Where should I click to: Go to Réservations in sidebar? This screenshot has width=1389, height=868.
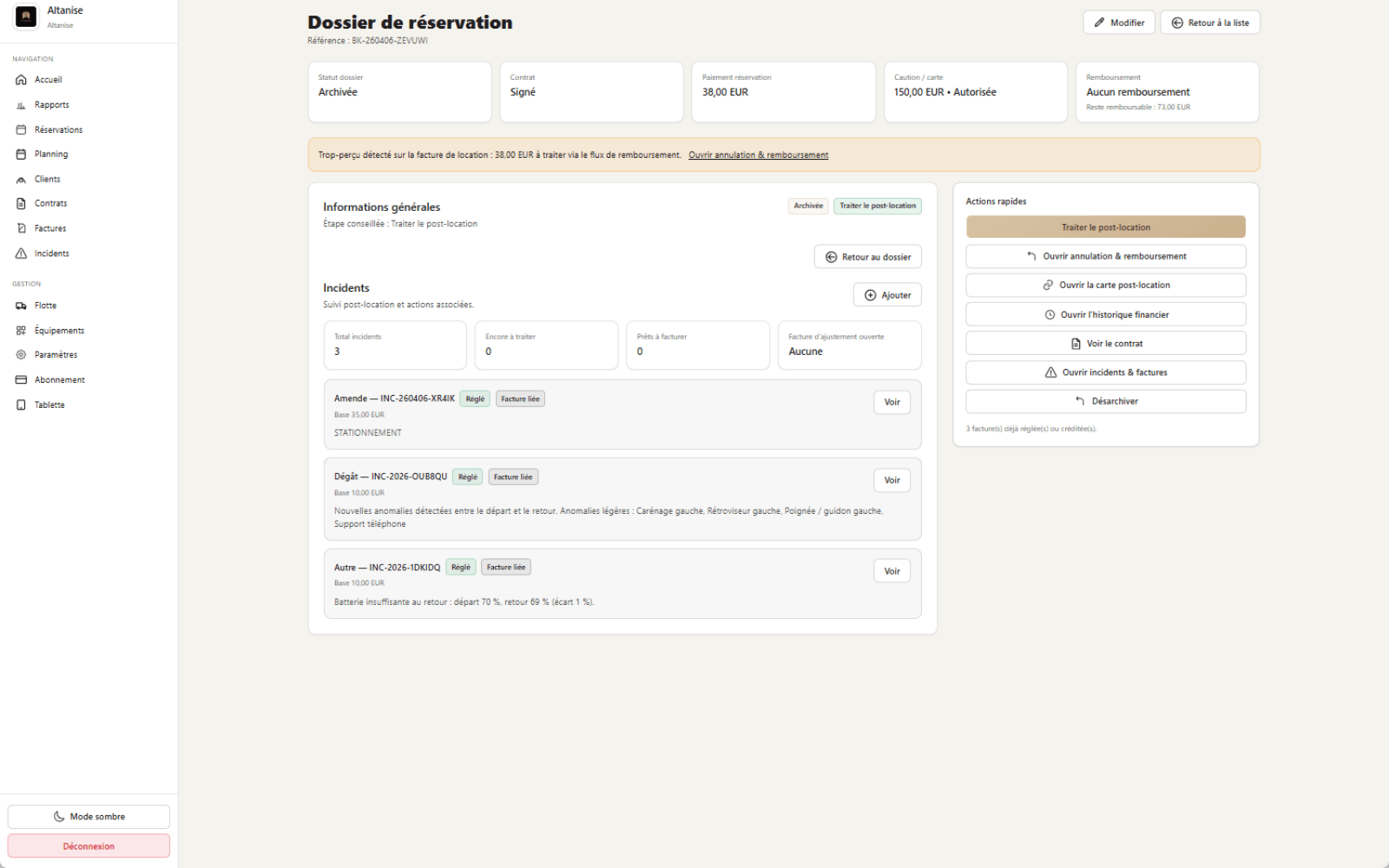pyautogui.click(x=58, y=130)
